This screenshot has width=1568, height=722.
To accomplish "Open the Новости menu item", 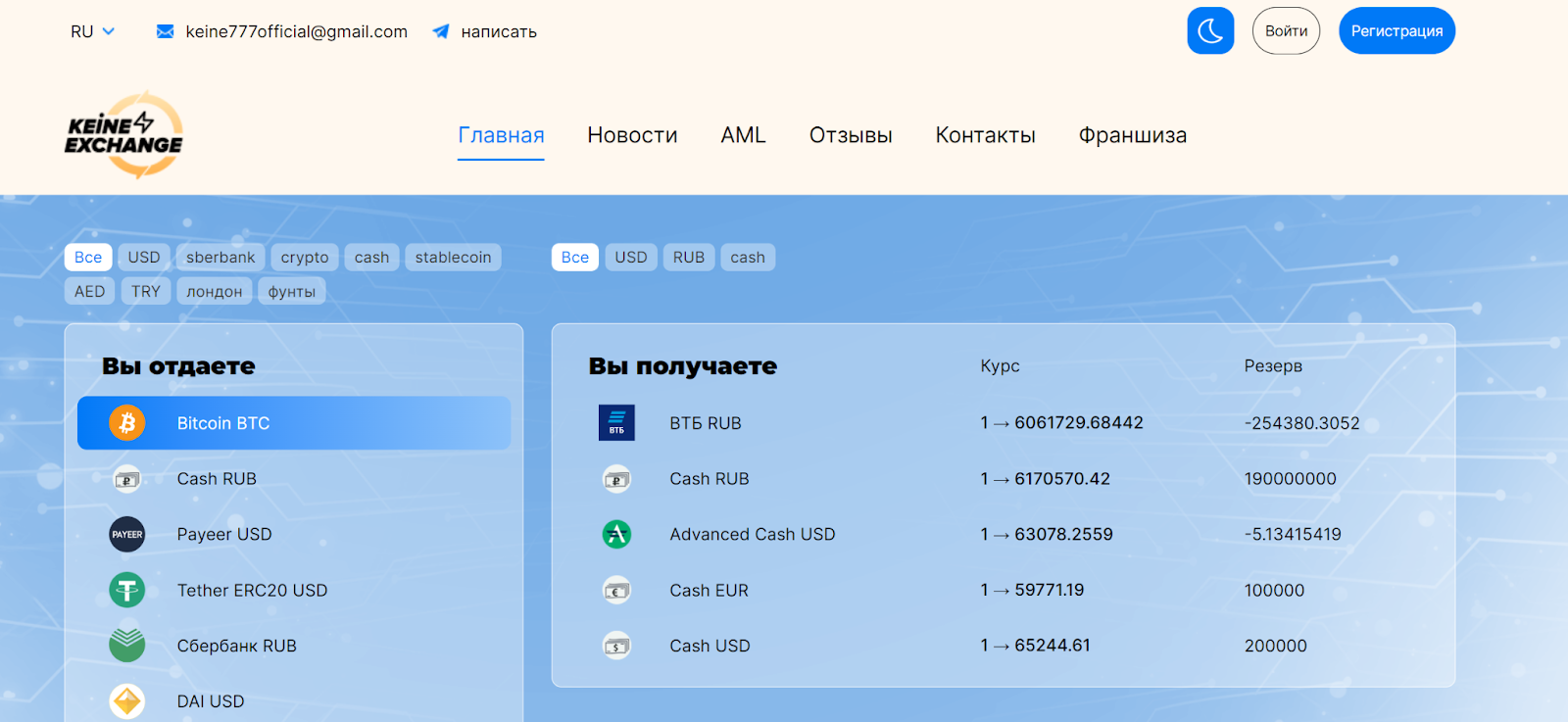I will (632, 135).
